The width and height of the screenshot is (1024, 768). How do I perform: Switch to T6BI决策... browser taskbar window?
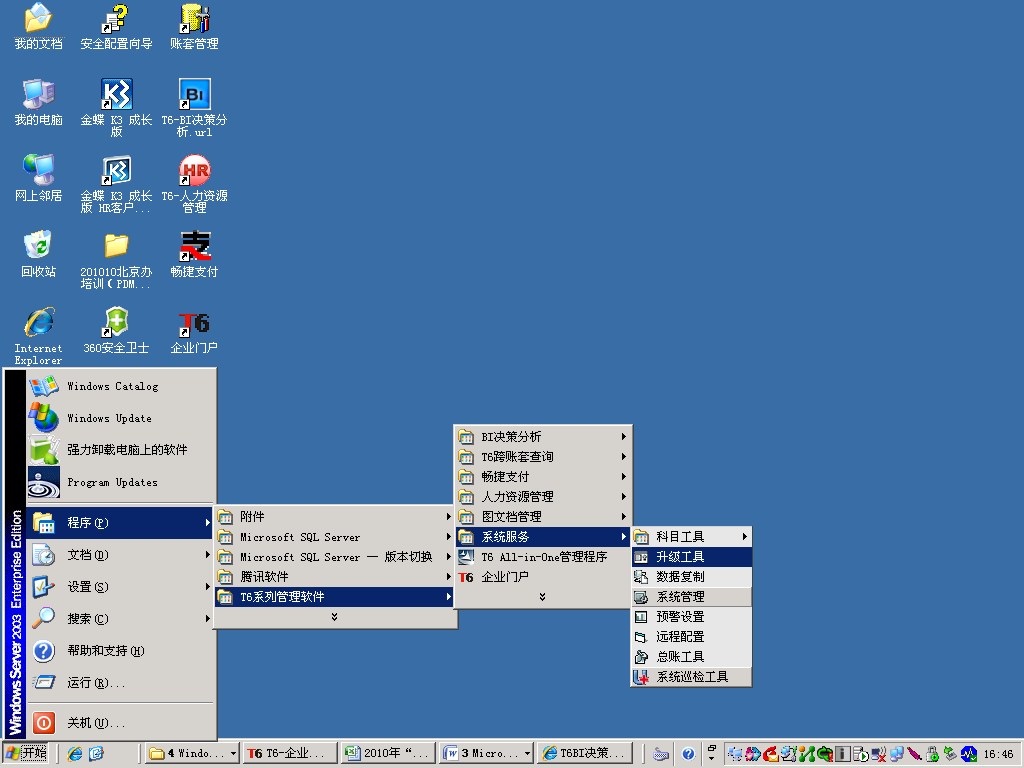[584, 754]
